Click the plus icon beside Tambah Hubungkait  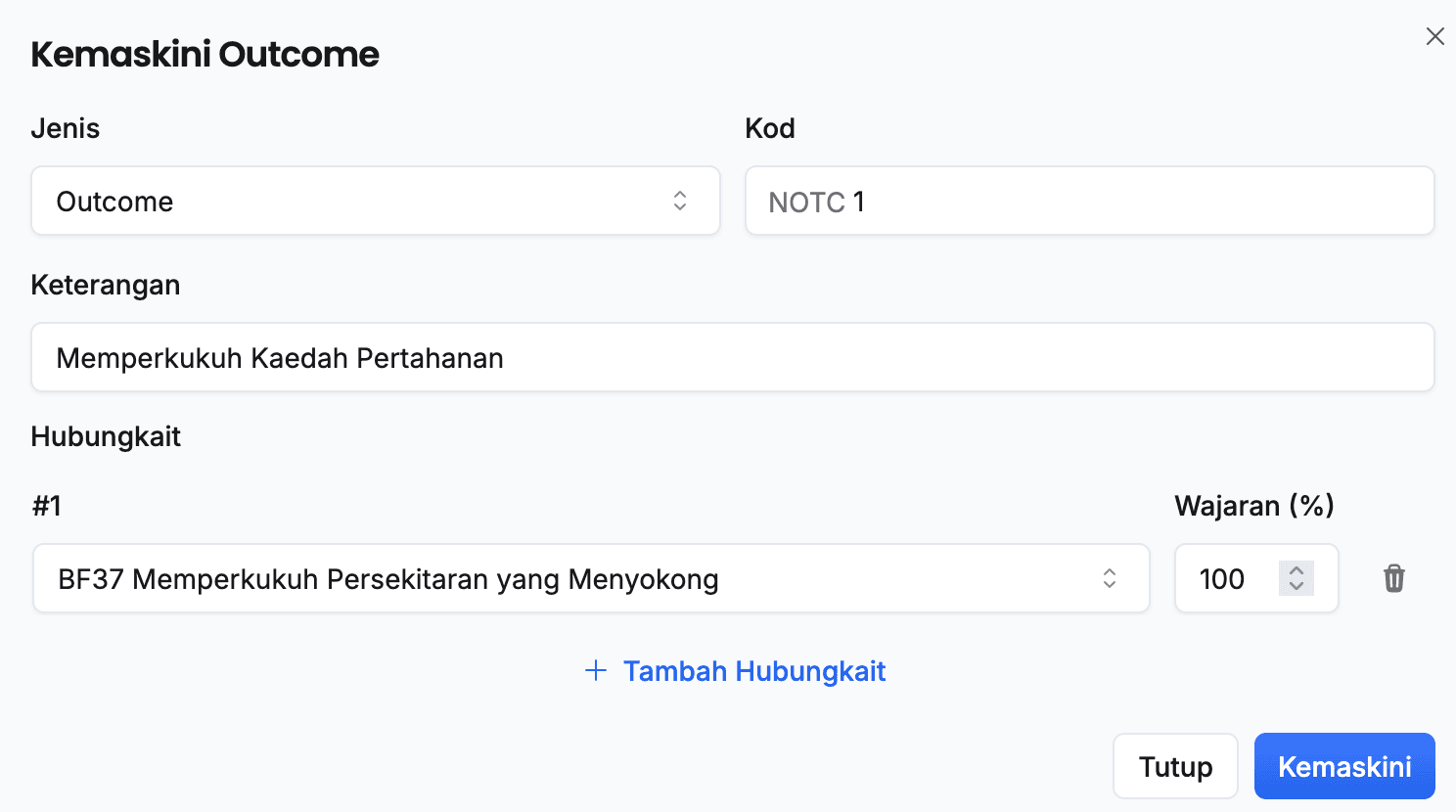[x=595, y=671]
